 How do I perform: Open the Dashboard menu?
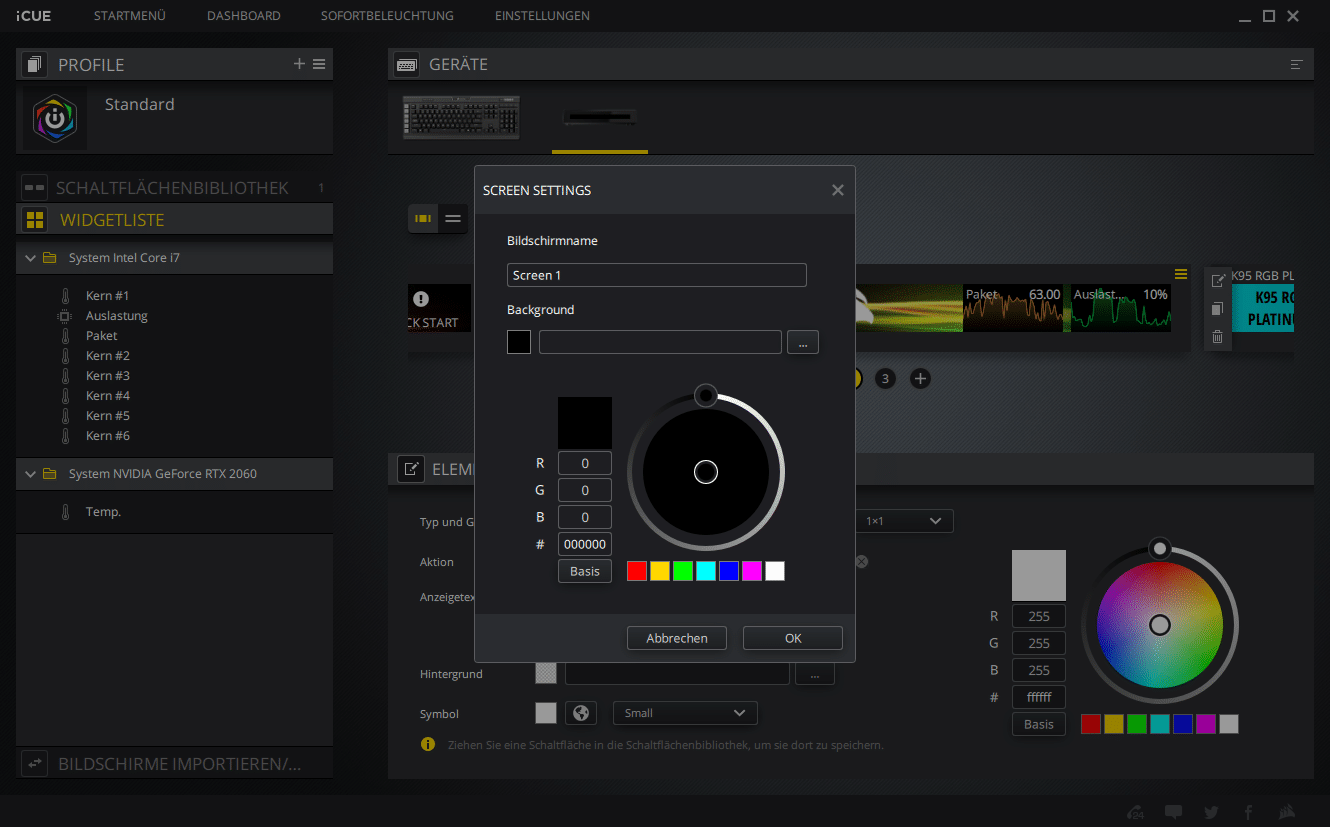point(243,16)
